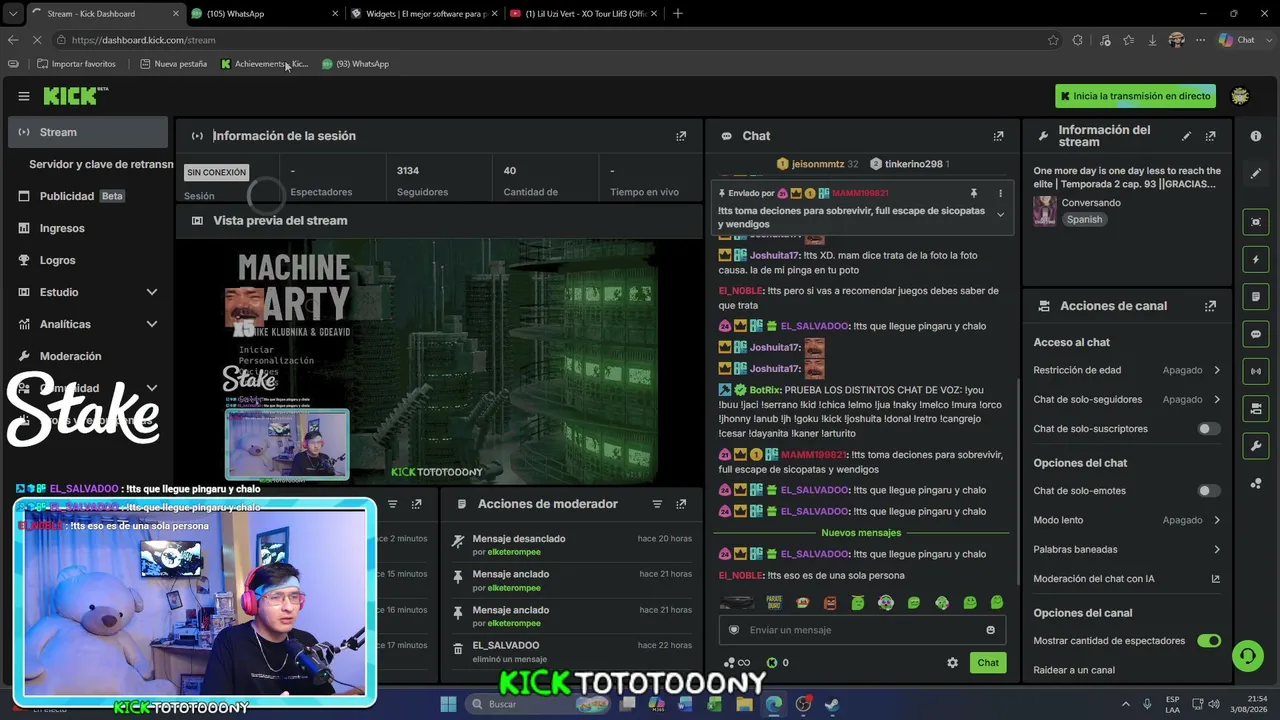Viewport: 1280px width, 720px height.
Task: Toggle Chat de solo-suscriptores switch
Action: click(x=1209, y=429)
